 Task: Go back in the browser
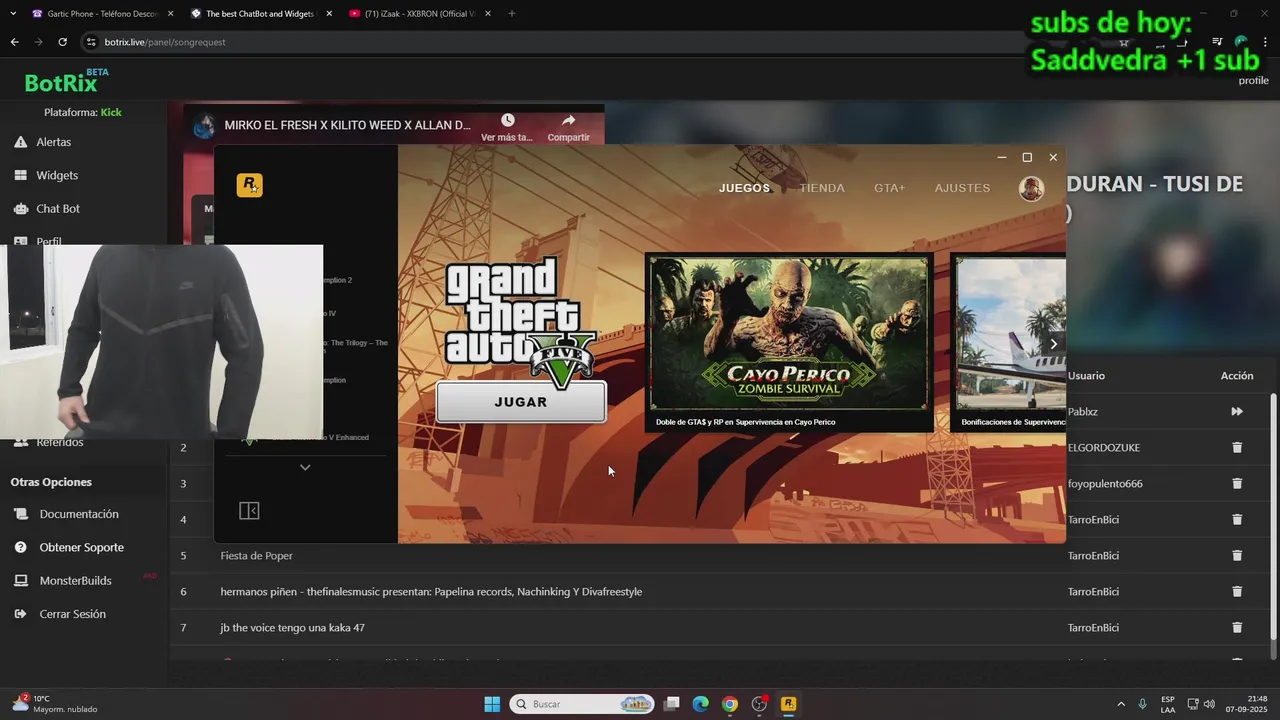[x=14, y=42]
